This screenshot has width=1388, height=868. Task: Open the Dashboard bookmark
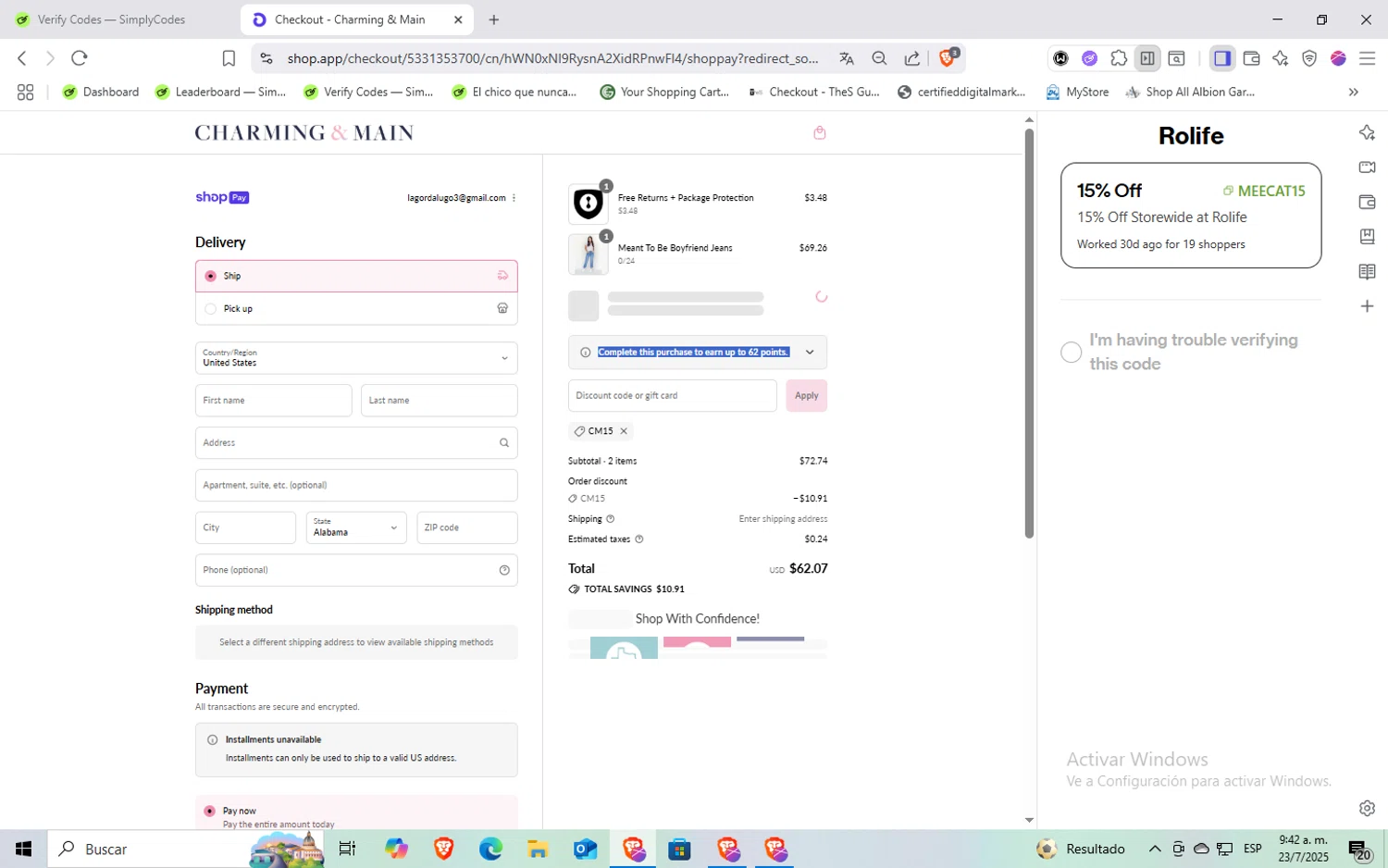click(101, 92)
